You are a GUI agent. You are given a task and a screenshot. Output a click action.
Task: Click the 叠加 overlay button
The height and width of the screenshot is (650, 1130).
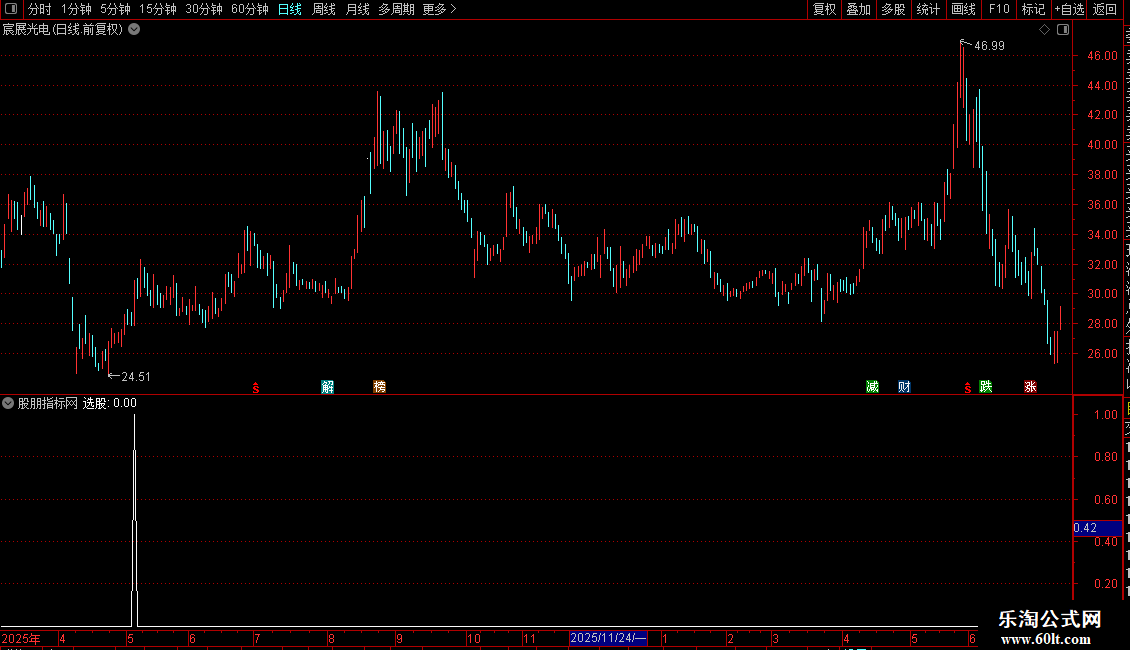point(859,9)
